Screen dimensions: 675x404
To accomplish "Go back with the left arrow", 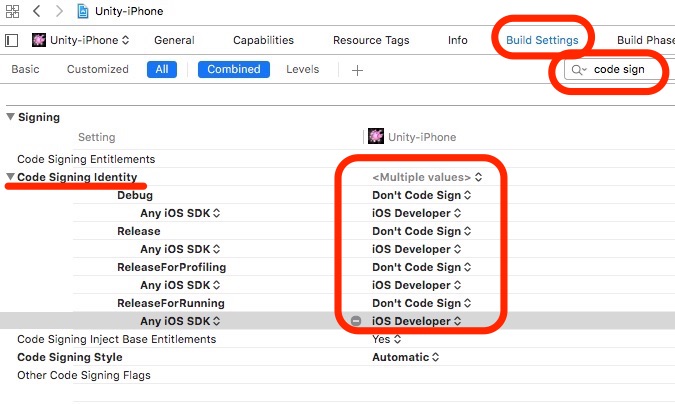I will [37, 11].
